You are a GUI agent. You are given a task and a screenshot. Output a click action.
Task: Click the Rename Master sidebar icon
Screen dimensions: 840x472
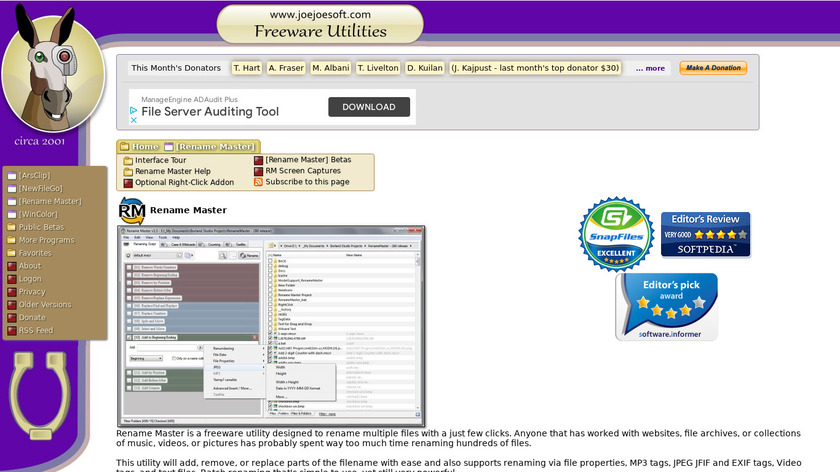[12, 201]
